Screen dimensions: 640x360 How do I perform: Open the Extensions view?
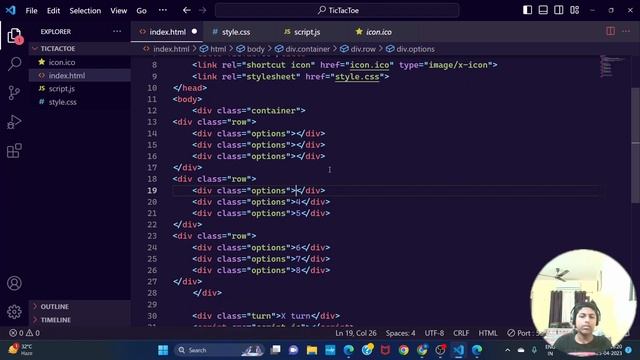[x=14, y=151]
